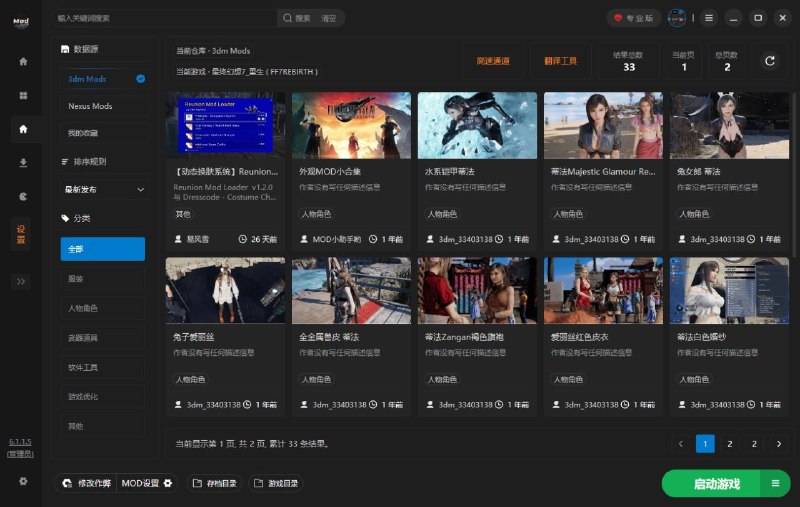Select the 武器道具 category filter
800x507 pixels.
[103, 338]
